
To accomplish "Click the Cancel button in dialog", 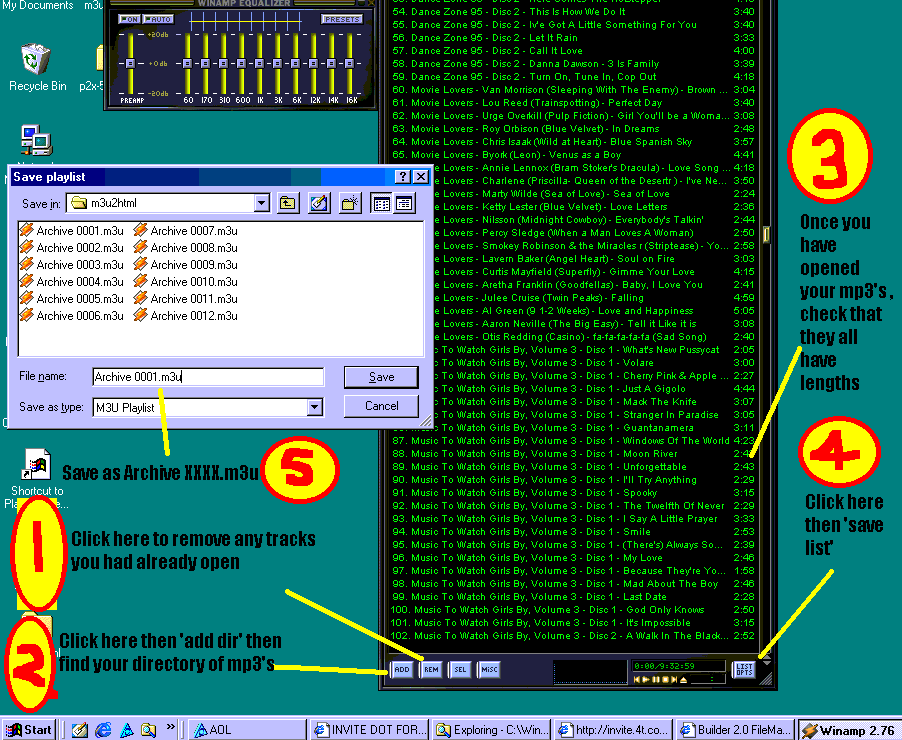I will click(x=381, y=406).
